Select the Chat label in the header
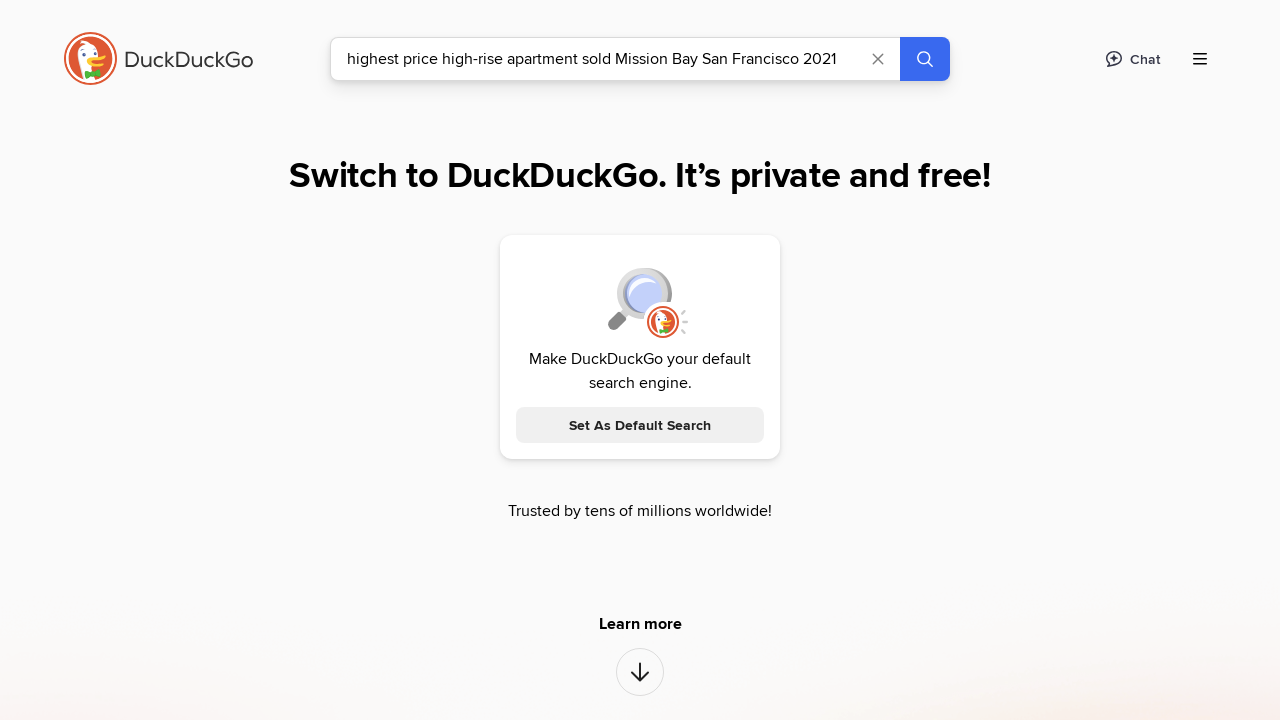The width and height of the screenshot is (1280, 720). click(x=1145, y=60)
